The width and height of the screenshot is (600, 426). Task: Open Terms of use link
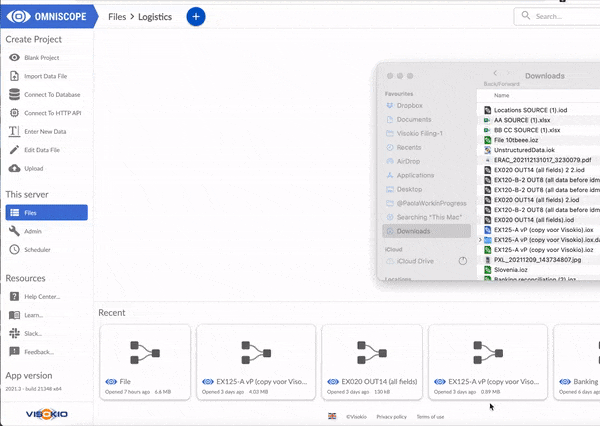click(x=430, y=416)
